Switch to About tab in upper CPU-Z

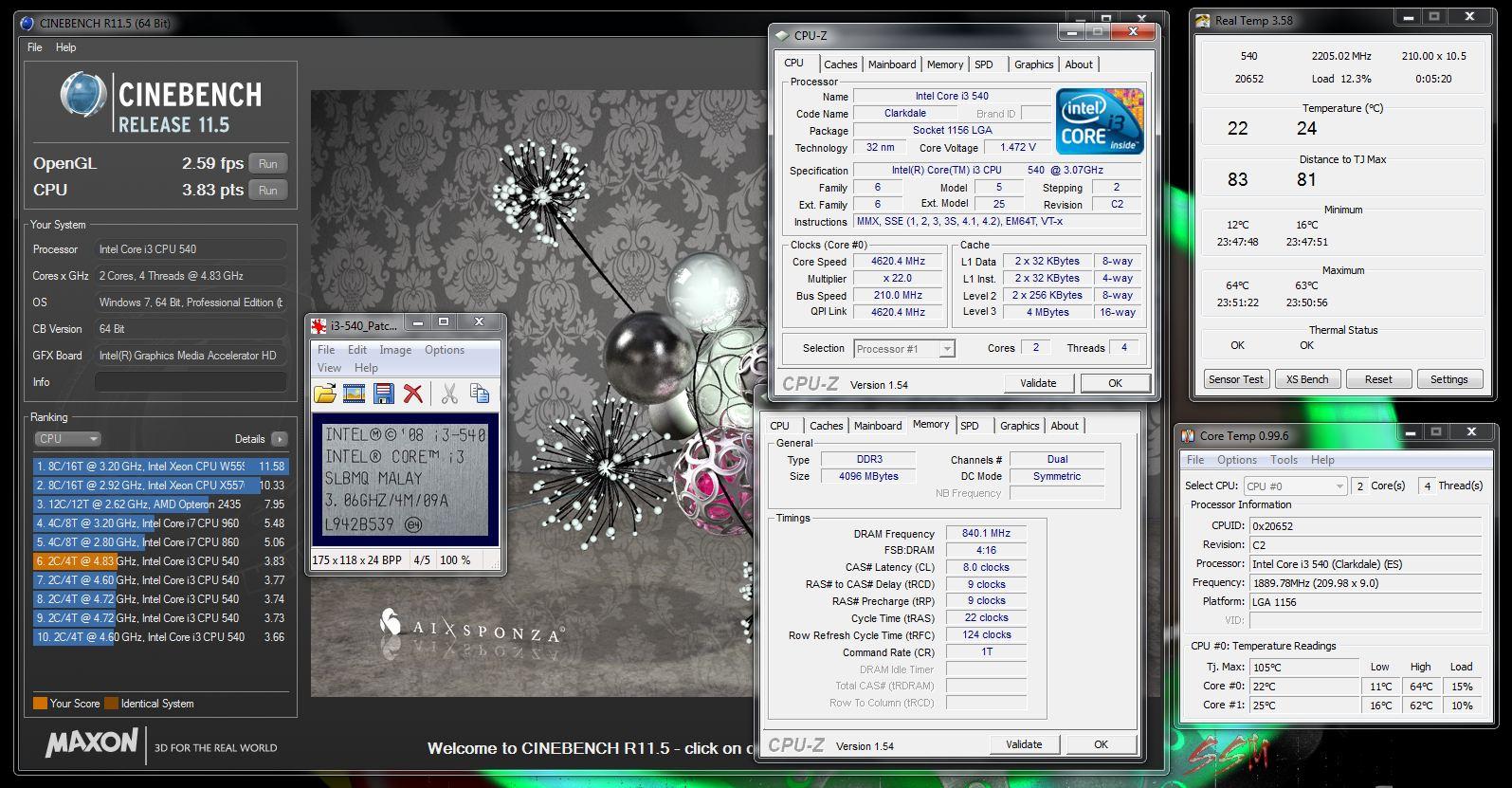click(x=1079, y=64)
